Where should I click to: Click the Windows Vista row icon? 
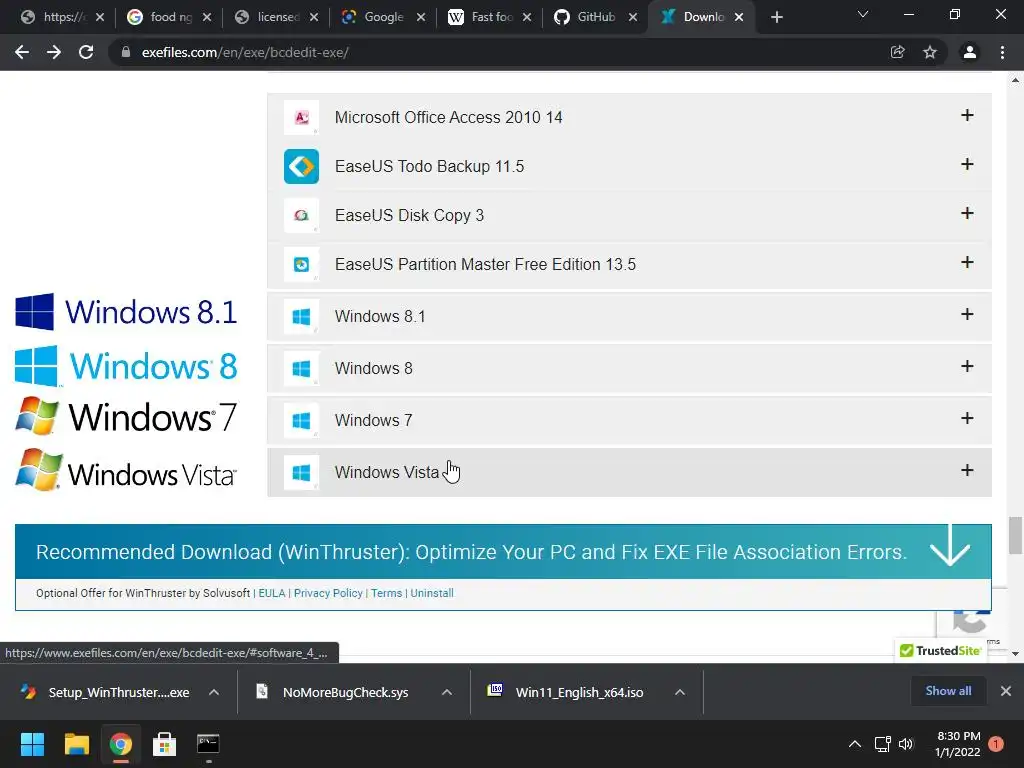pos(301,472)
